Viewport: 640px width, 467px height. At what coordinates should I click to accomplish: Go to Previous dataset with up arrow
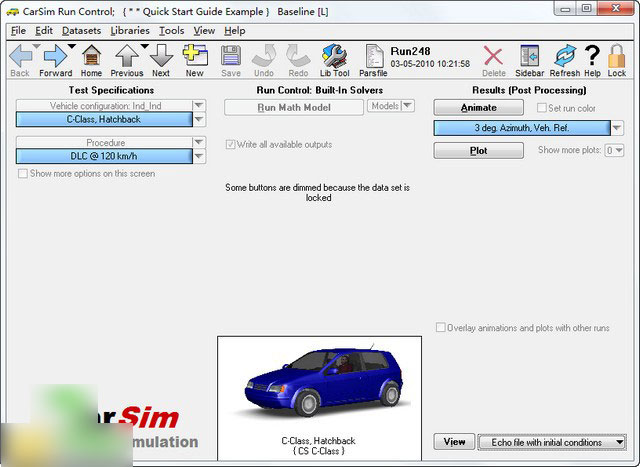127,60
